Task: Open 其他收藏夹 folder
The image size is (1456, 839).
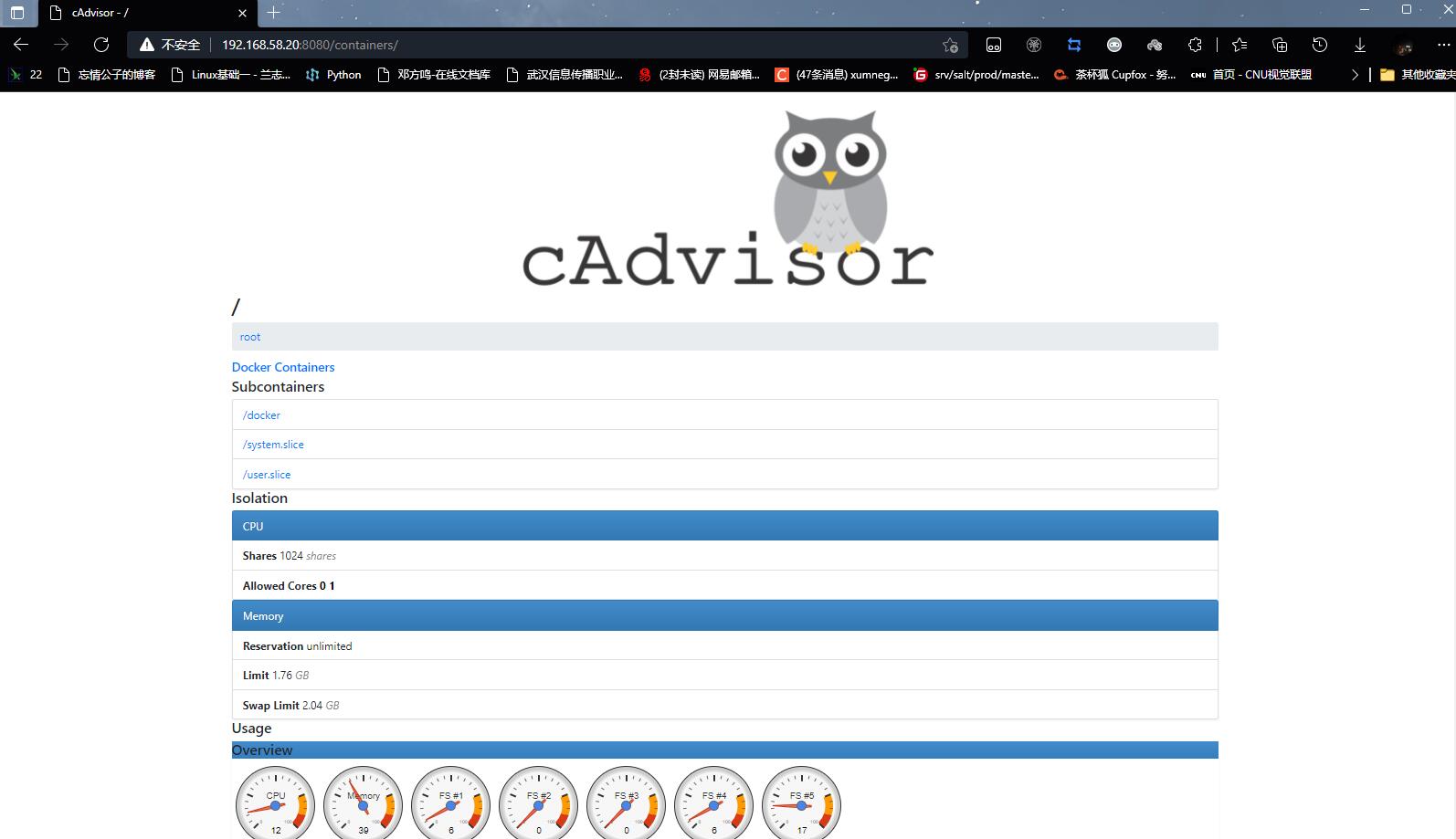Action: pyautogui.click(x=1417, y=75)
